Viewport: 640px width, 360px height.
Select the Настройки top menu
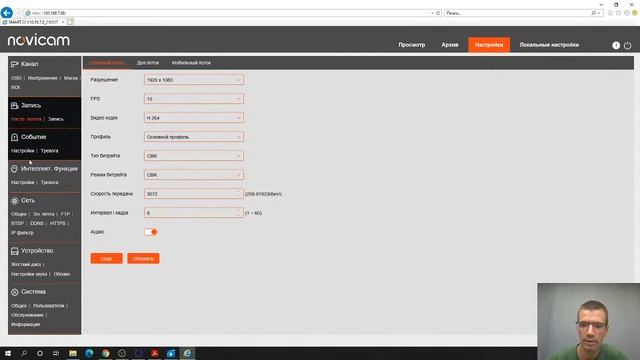[489, 45]
